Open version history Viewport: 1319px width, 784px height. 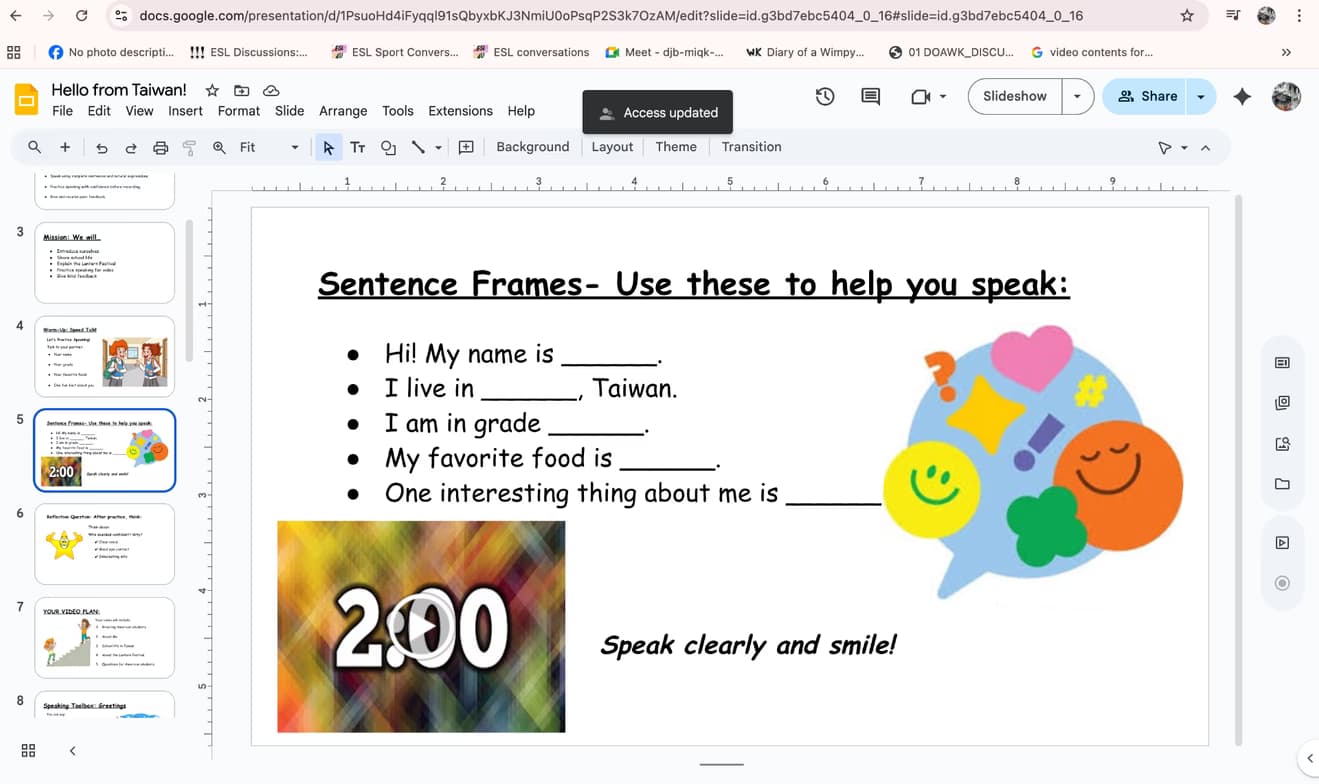coord(823,96)
